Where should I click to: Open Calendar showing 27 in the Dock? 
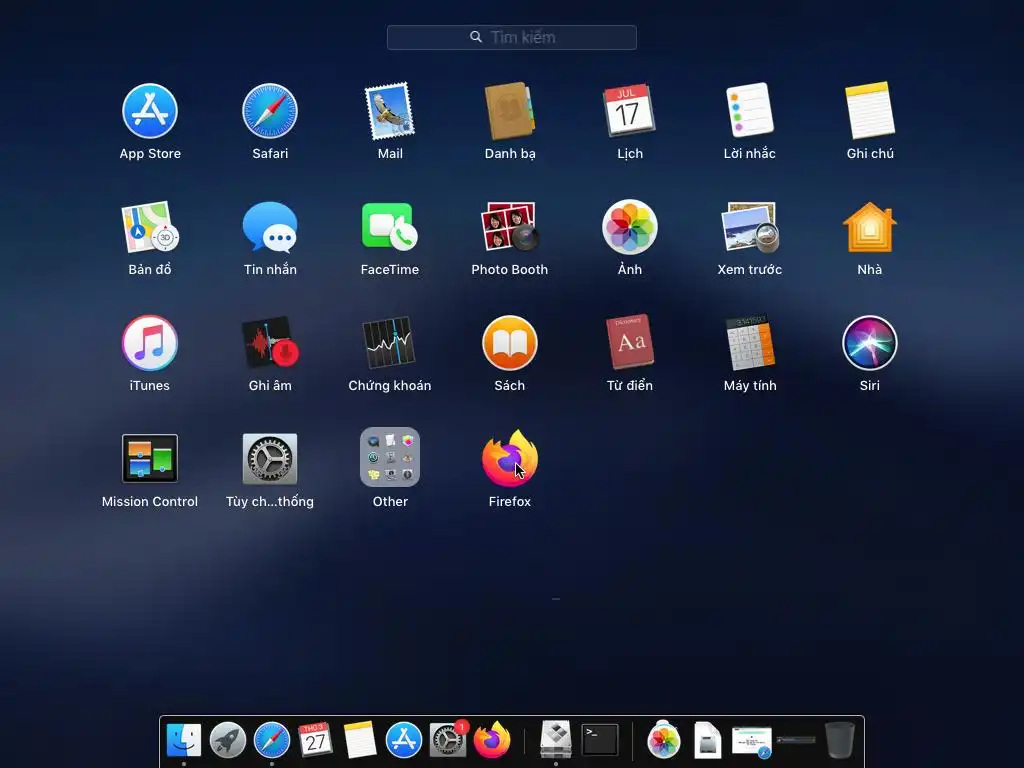[x=315, y=740]
